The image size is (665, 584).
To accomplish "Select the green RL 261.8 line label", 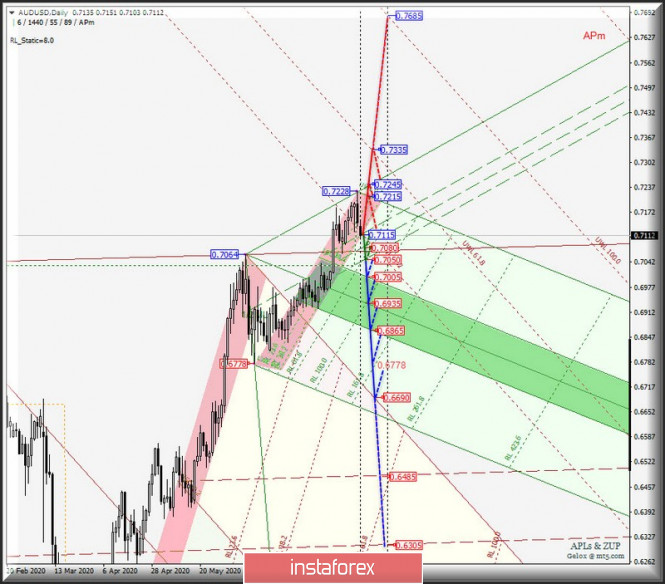I will (x=416, y=408).
